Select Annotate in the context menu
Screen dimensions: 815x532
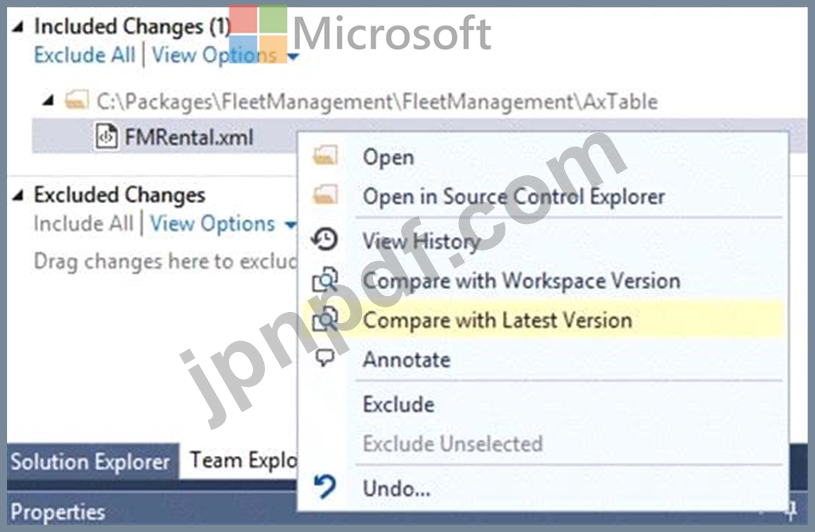point(406,359)
